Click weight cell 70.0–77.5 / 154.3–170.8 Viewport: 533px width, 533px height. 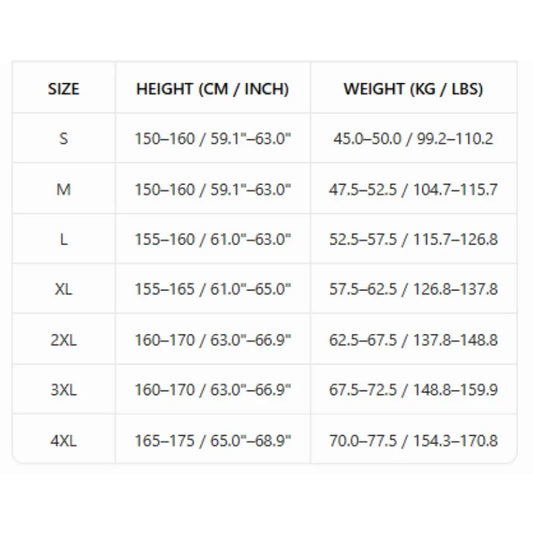click(x=413, y=440)
